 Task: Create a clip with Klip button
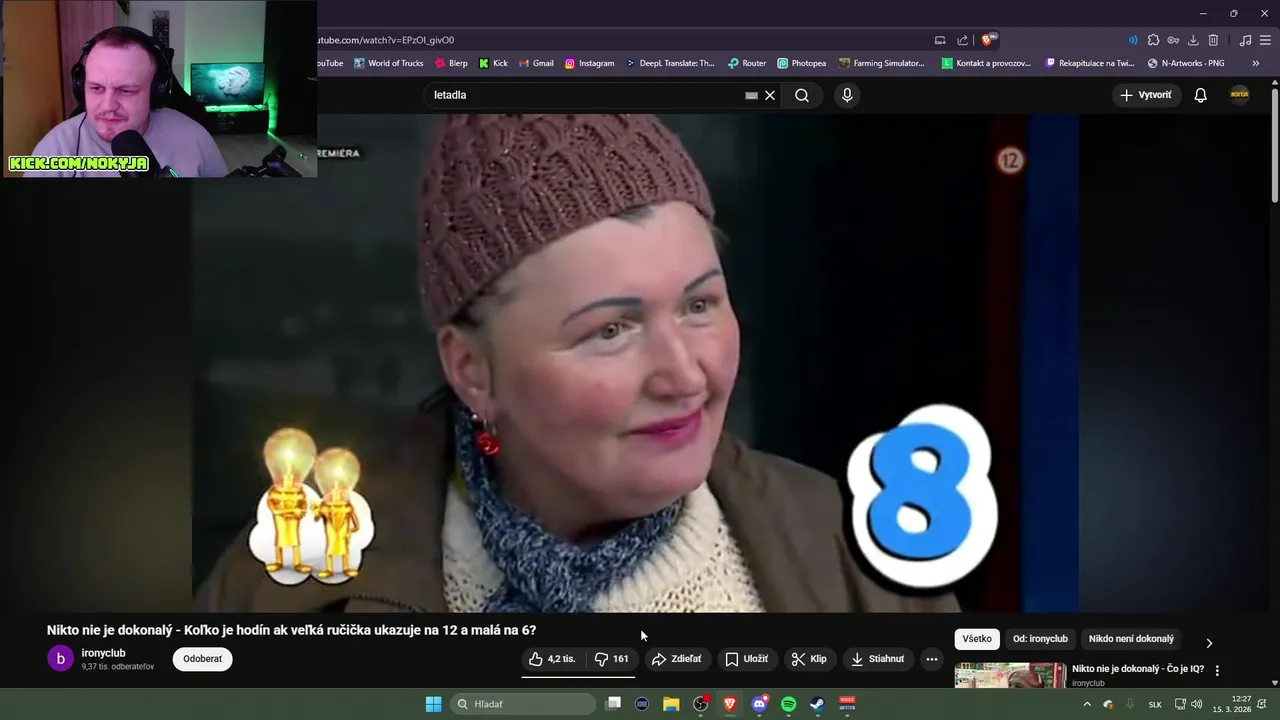point(809,659)
